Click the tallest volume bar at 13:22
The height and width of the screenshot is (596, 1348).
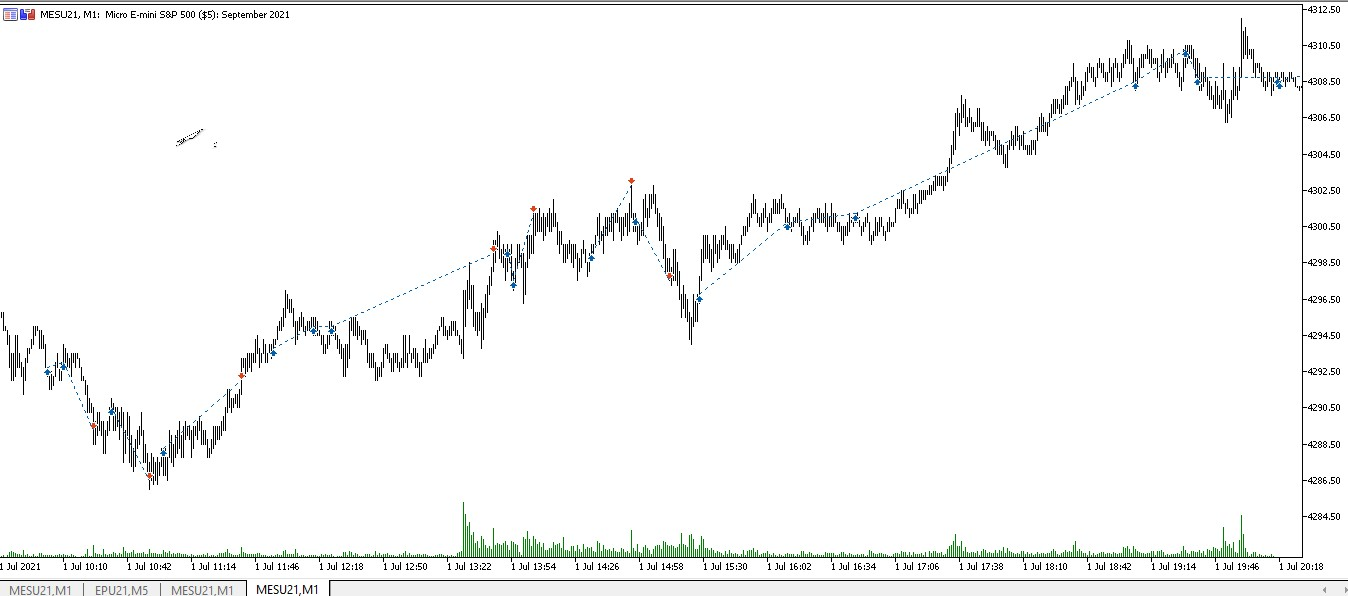click(x=464, y=529)
